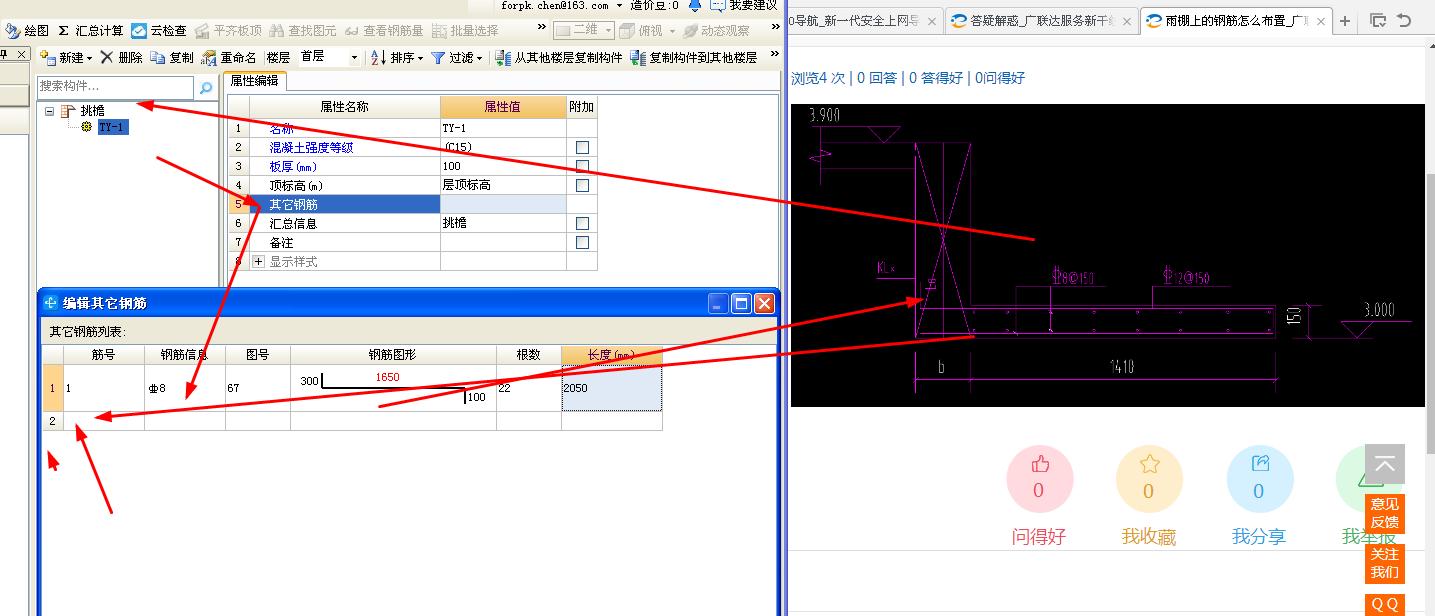Viewport: 1435px width, 616px height.
Task: Click the 平齐板顶 tool
Action: point(228,31)
